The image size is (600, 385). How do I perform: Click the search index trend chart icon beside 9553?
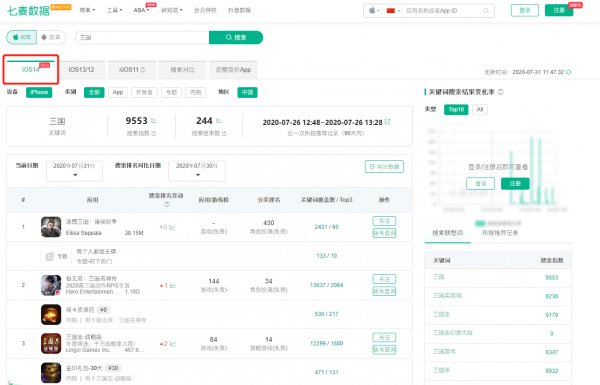(154, 121)
